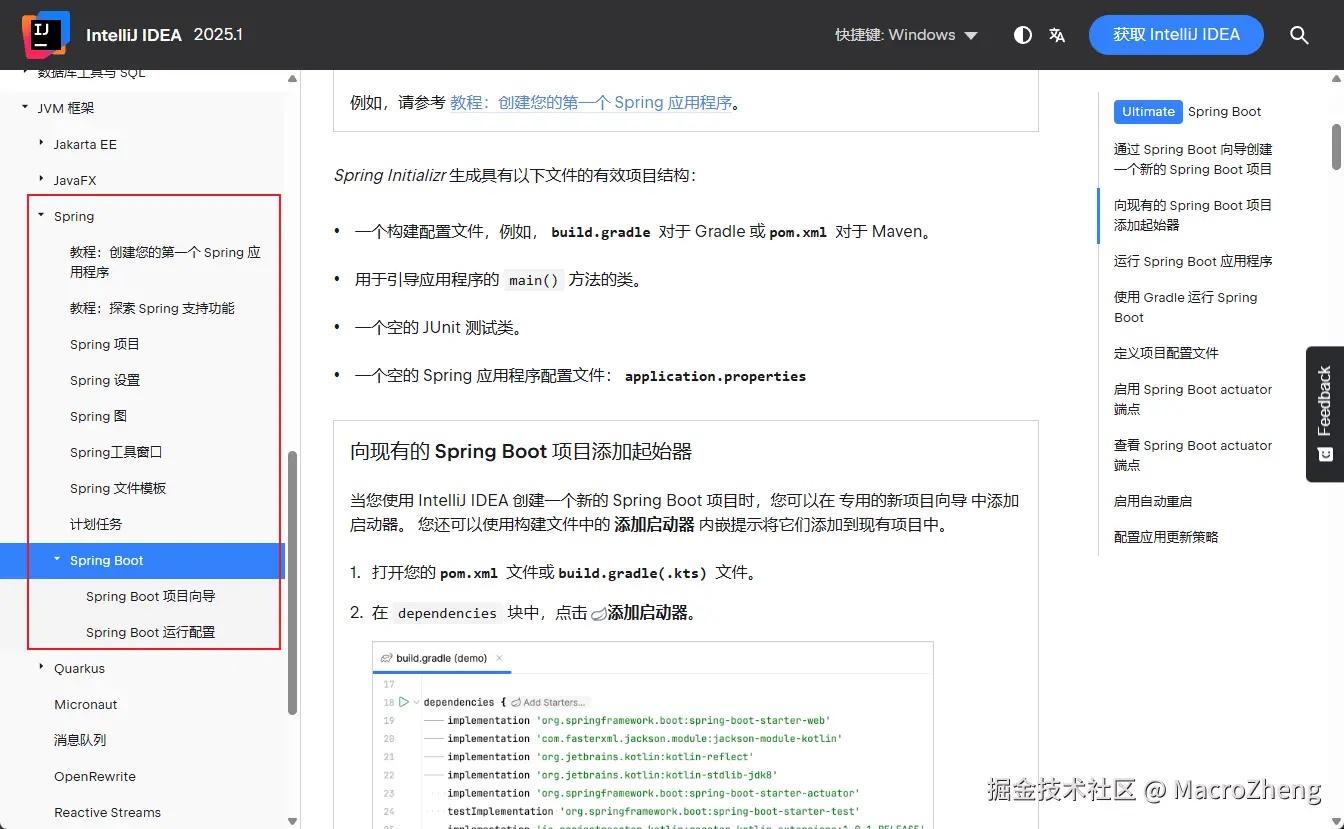Open the Spring工具窗口 sidebar page

[x=116, y=452]
